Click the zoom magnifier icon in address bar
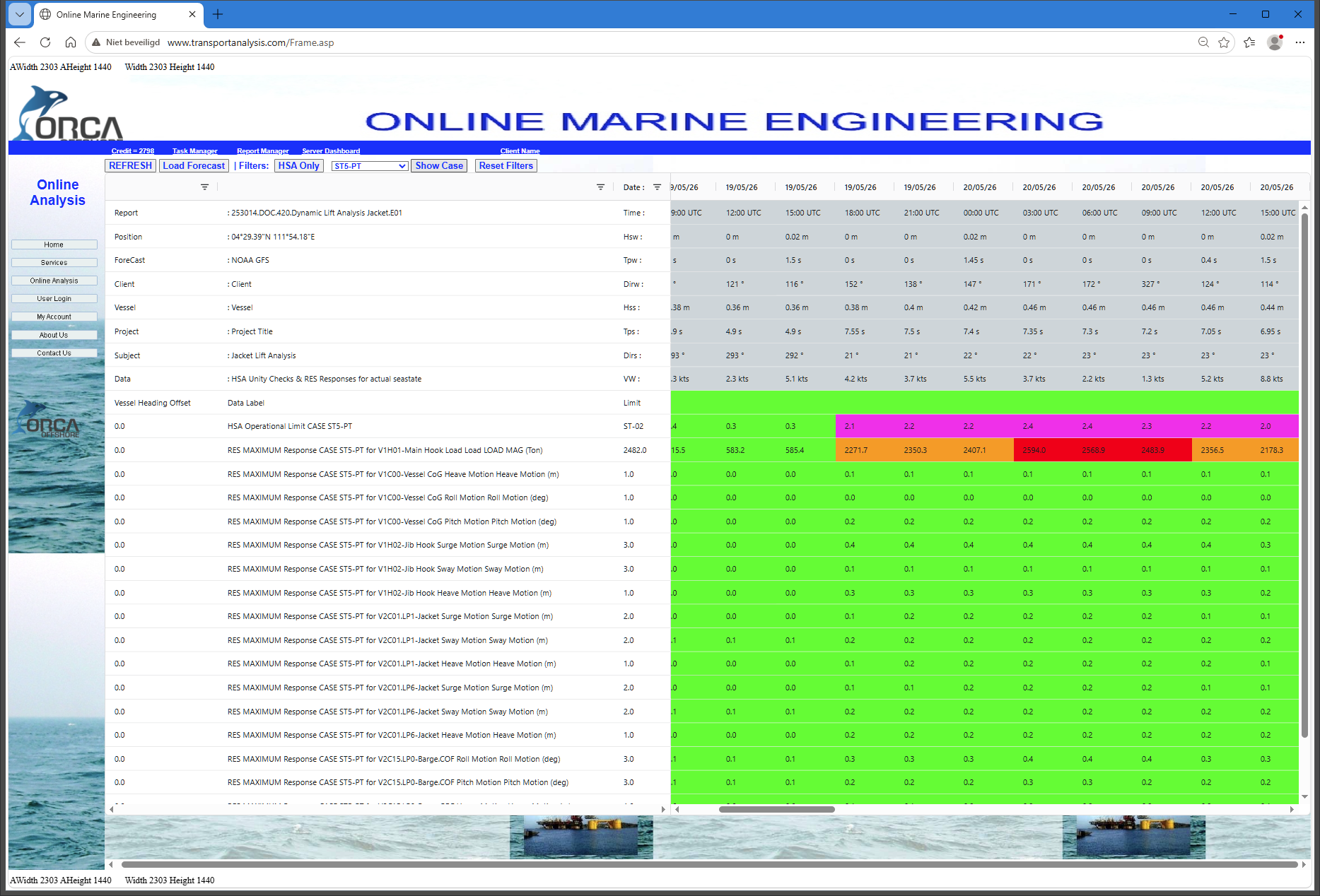Screen dimensions: 1320x896 [1203, 42]
